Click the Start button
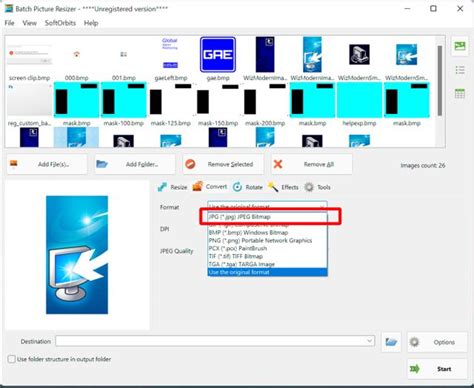The width and height of the screenshot is (474, 388). coord(437,369)
